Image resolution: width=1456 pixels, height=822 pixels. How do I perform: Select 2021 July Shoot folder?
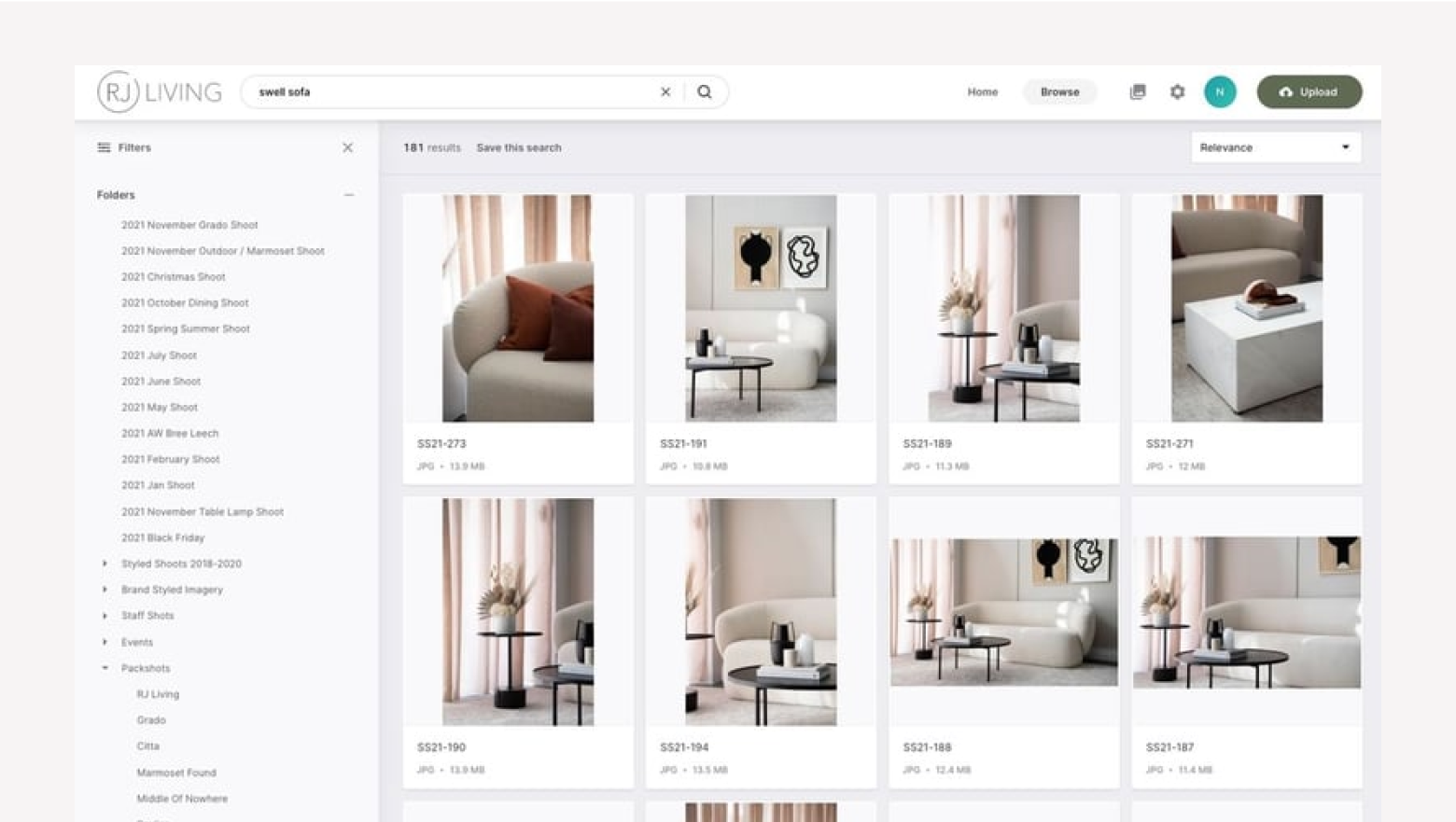tap(159, 355)
